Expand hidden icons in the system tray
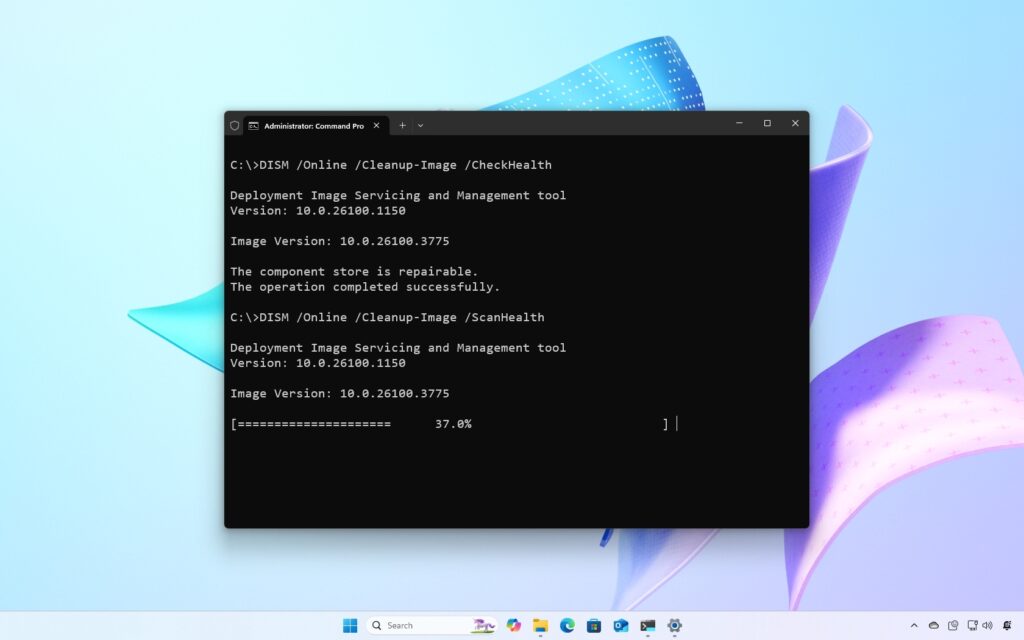The width and height of the screenshot is (1024, 640). click(x=914, y=626)
